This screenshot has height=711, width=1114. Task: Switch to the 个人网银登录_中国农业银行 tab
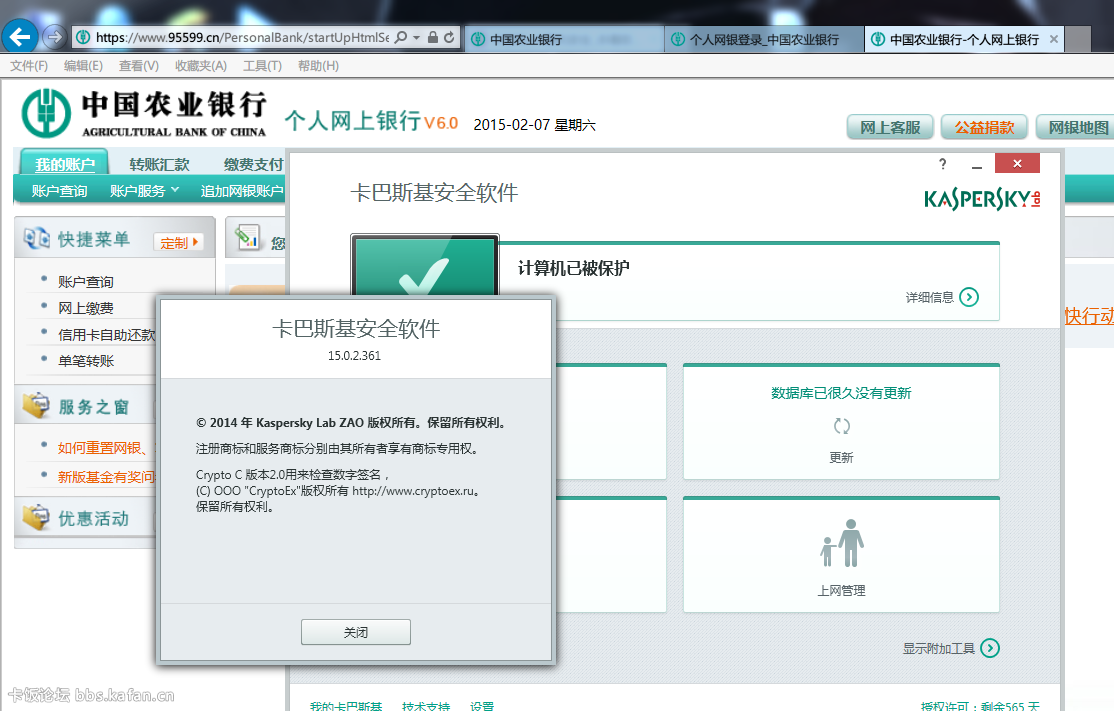pyautogui.click(x=764, y=39)
